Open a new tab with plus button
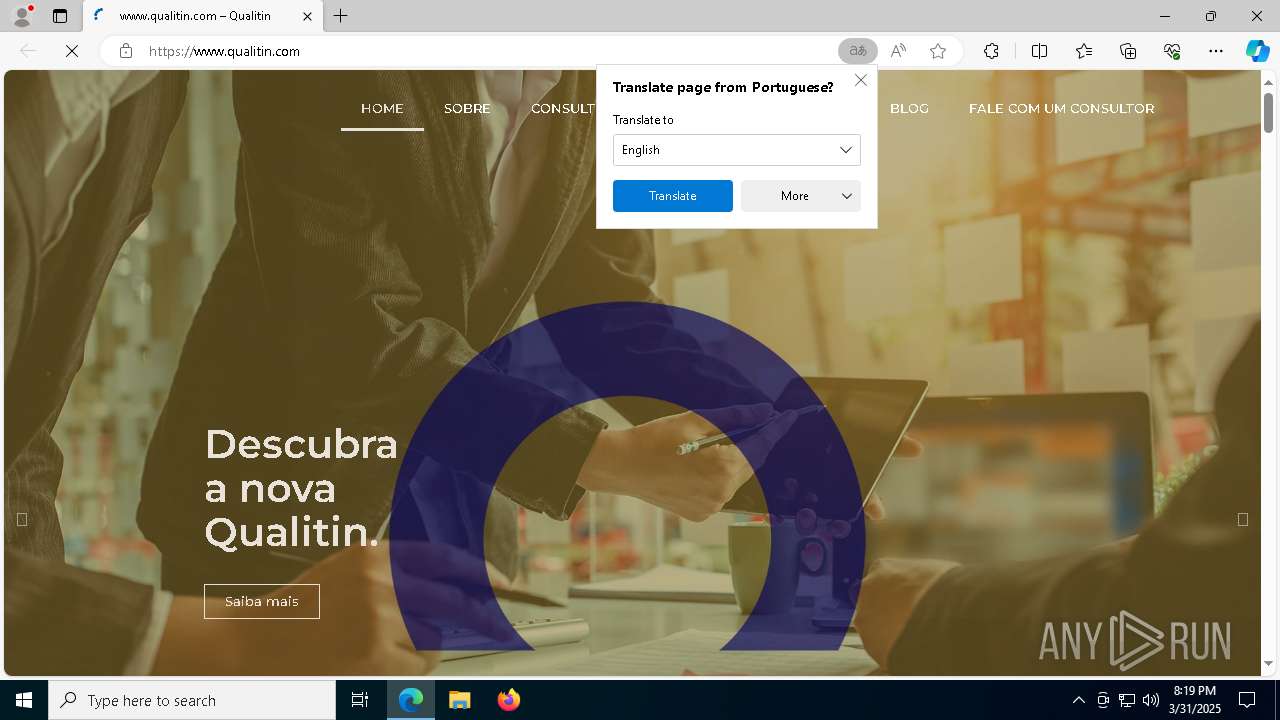Image resolution: width=1280 pixels, height=720 pixels. tap(341, 16)
